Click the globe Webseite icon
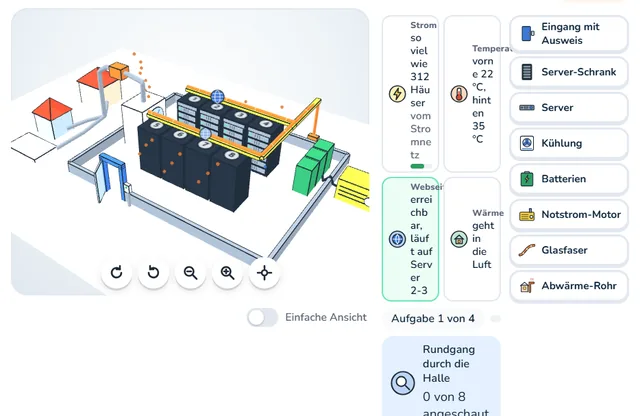 pos(397,239)
